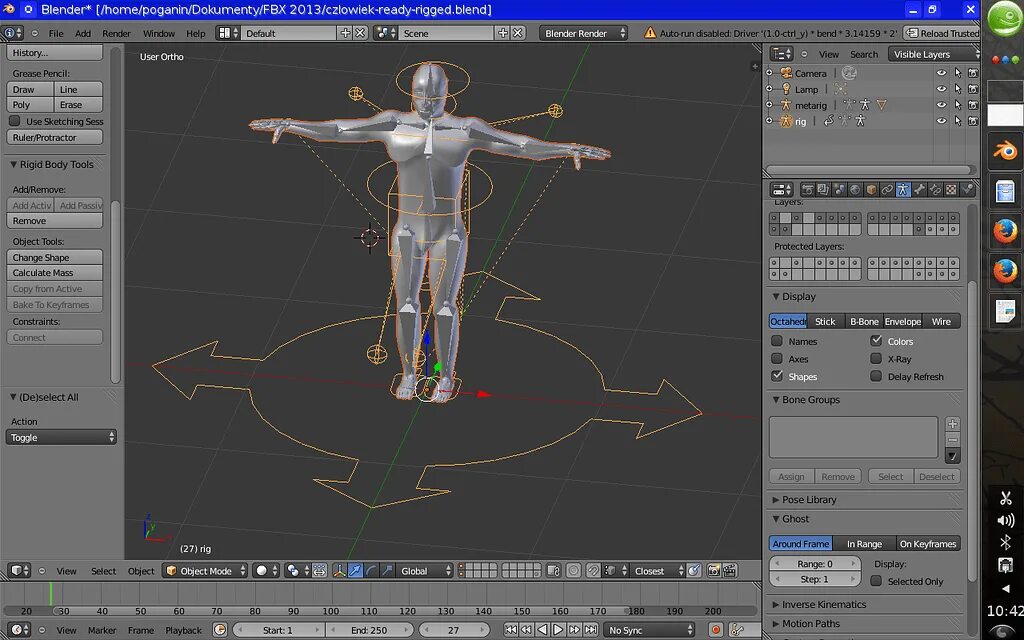Click the Blender icon in the dock
The image size is (1024, 640).
(1005, 152)
